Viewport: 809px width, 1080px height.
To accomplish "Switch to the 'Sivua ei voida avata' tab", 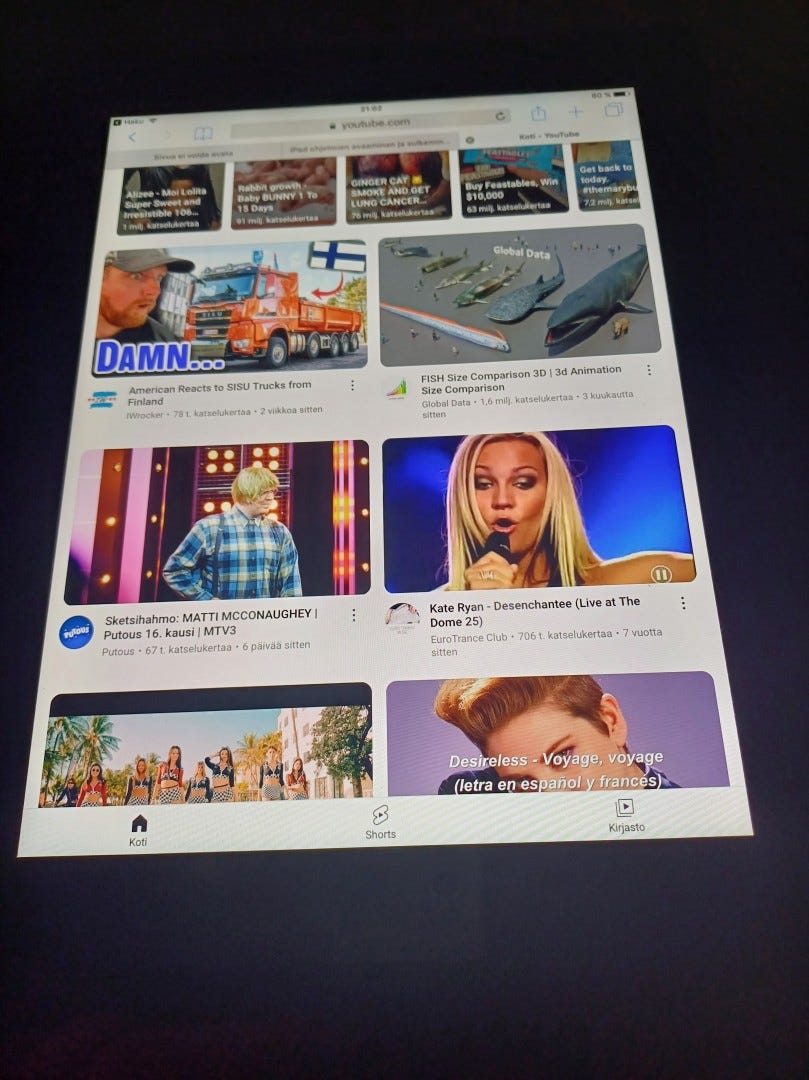I will (193, 156).
